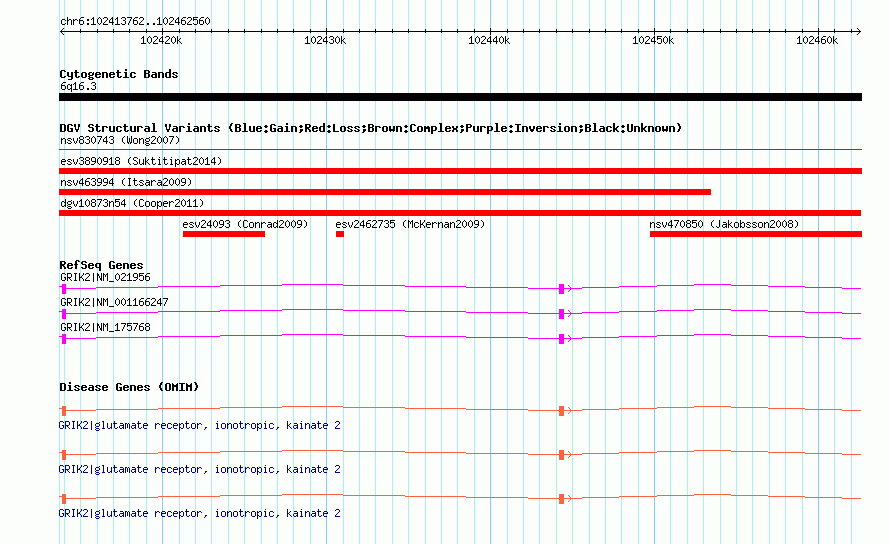Click the 102460k ruler tick label
Viewport: 890px width, 544px height.
(817, 40)
